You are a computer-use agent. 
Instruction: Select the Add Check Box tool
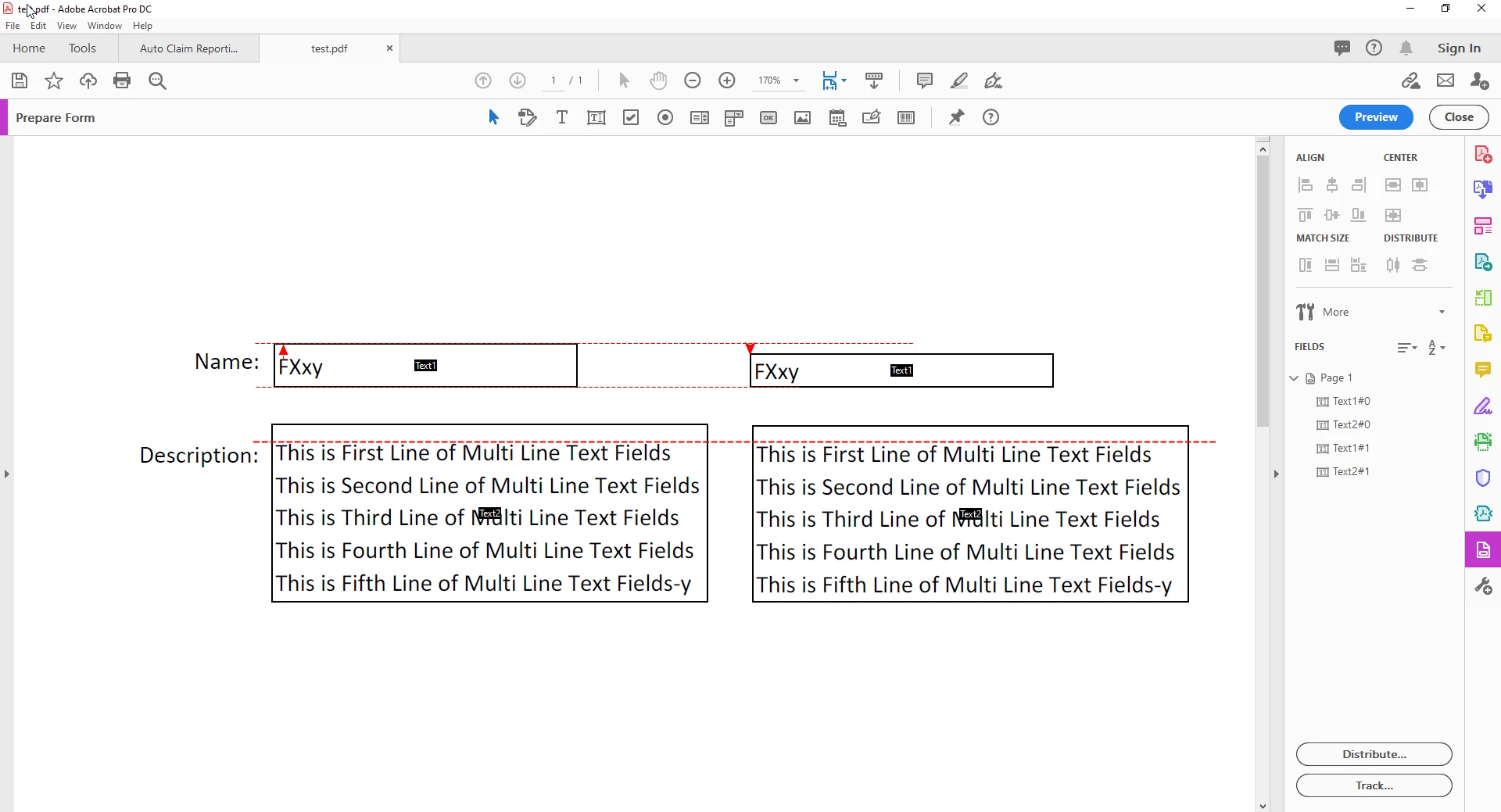(631, 118)
